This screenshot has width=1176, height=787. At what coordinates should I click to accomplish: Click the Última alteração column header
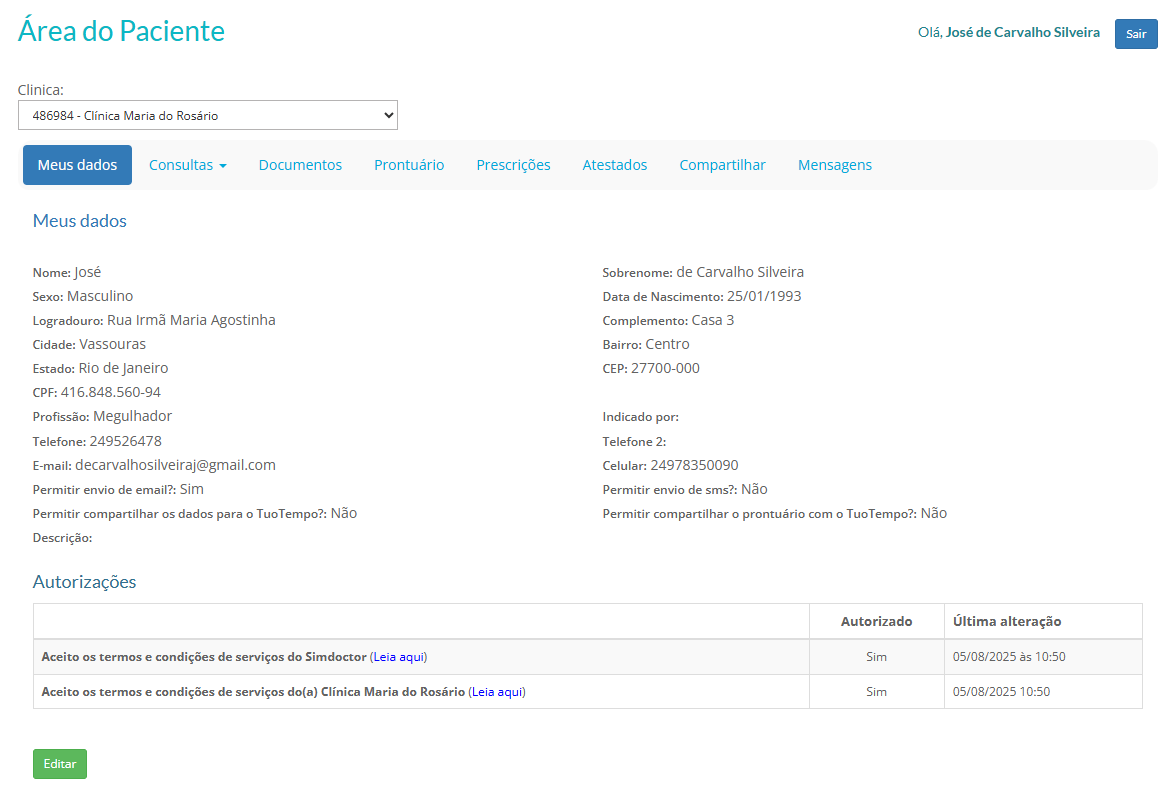coord(1006,621)
